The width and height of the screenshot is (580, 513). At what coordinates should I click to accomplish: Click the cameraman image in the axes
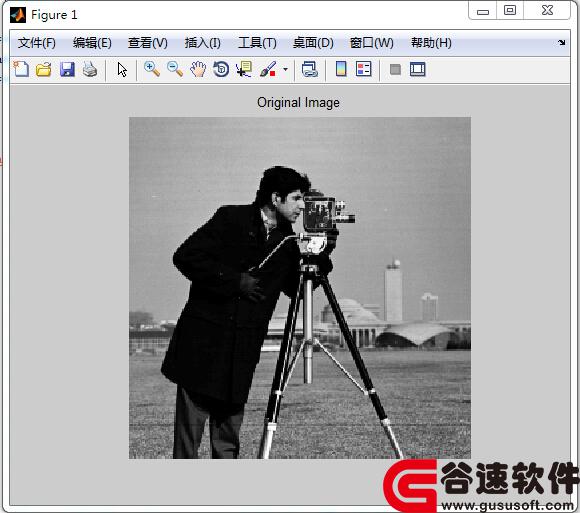300,288
